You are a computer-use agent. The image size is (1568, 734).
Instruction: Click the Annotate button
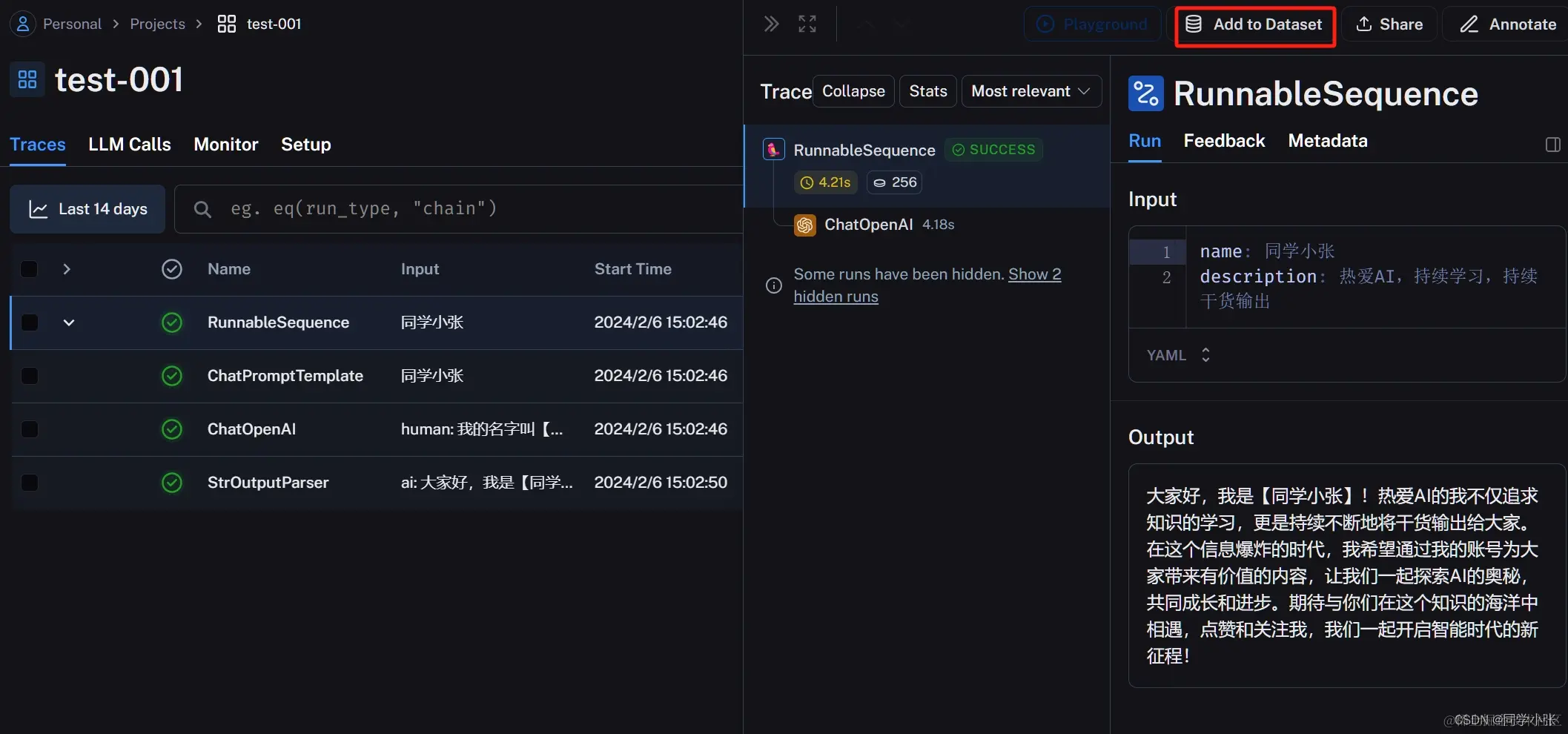[1507, 24]
